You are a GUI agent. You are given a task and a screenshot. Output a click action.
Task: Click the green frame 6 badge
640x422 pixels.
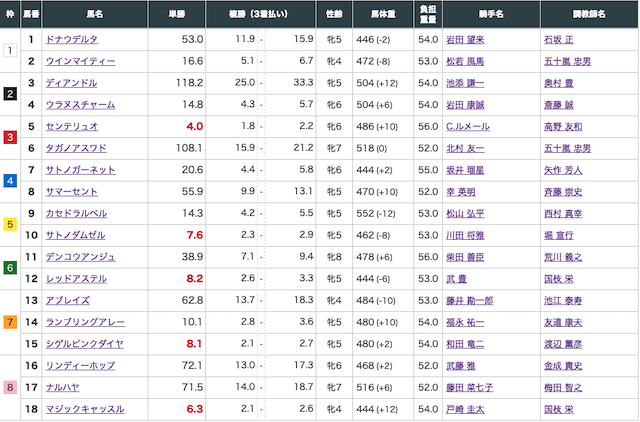tap(10, 268)
